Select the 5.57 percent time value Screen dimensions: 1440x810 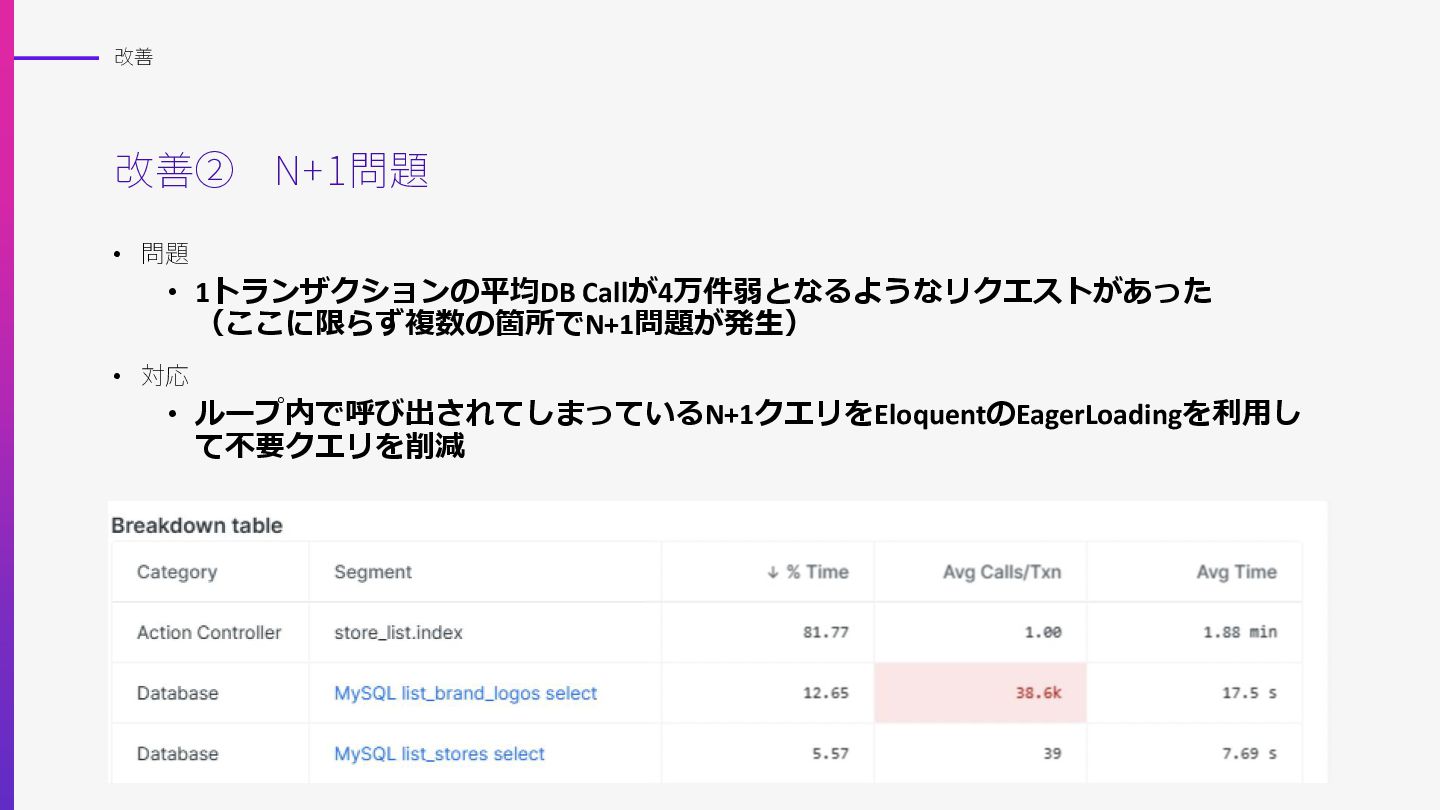(830, 754)
